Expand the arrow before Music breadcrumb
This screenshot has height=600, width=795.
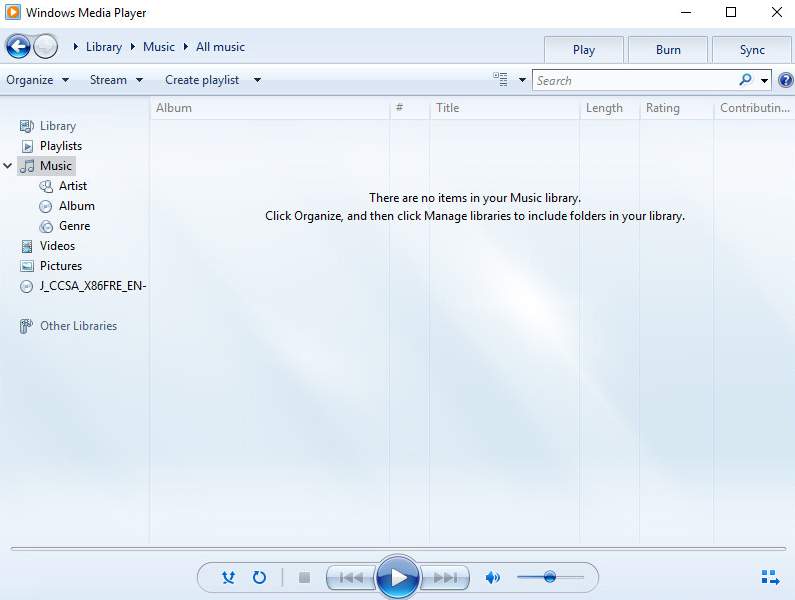pos(133,47)
